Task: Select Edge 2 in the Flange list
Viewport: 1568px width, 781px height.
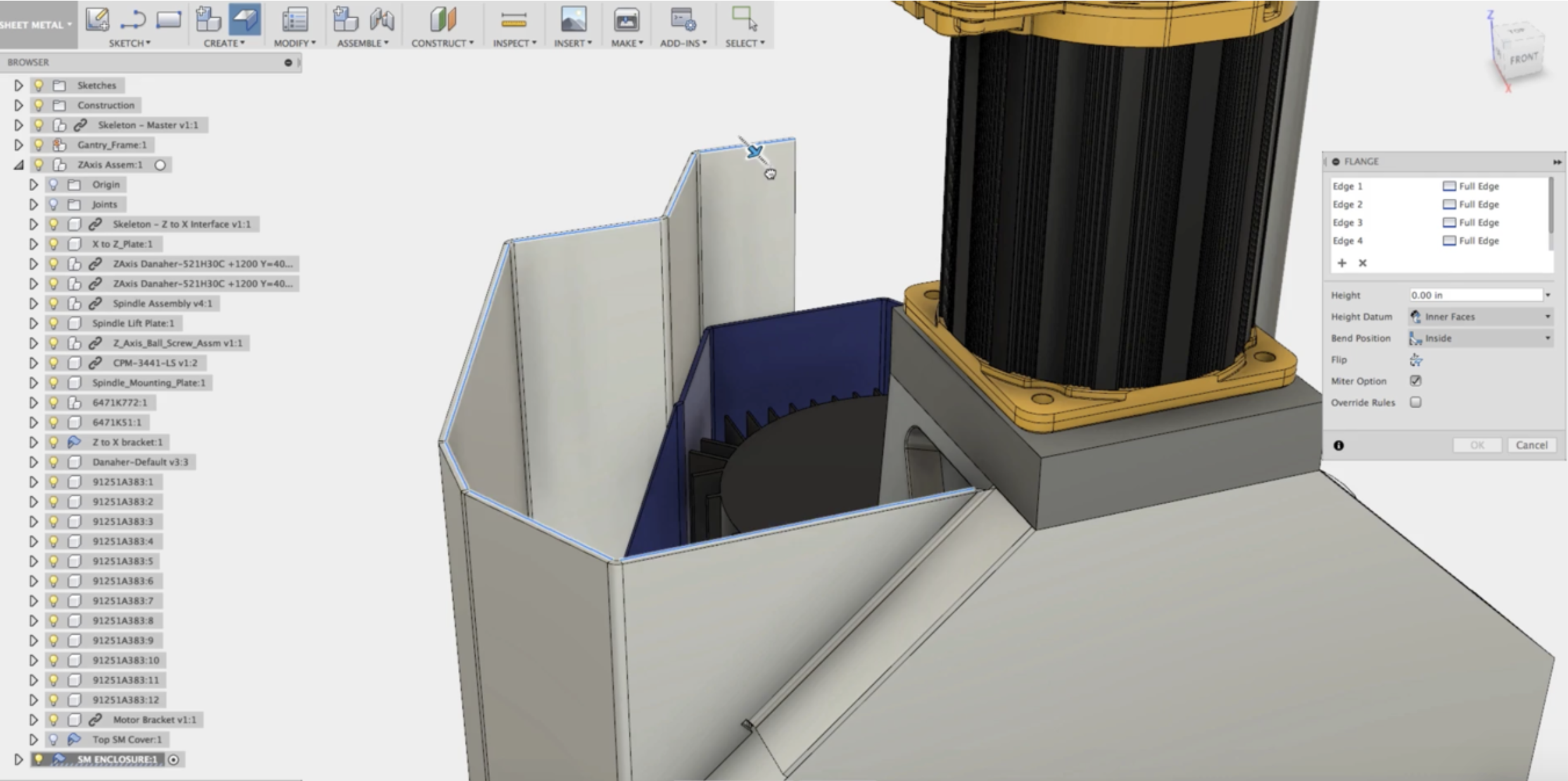Action: [1347, 204]
